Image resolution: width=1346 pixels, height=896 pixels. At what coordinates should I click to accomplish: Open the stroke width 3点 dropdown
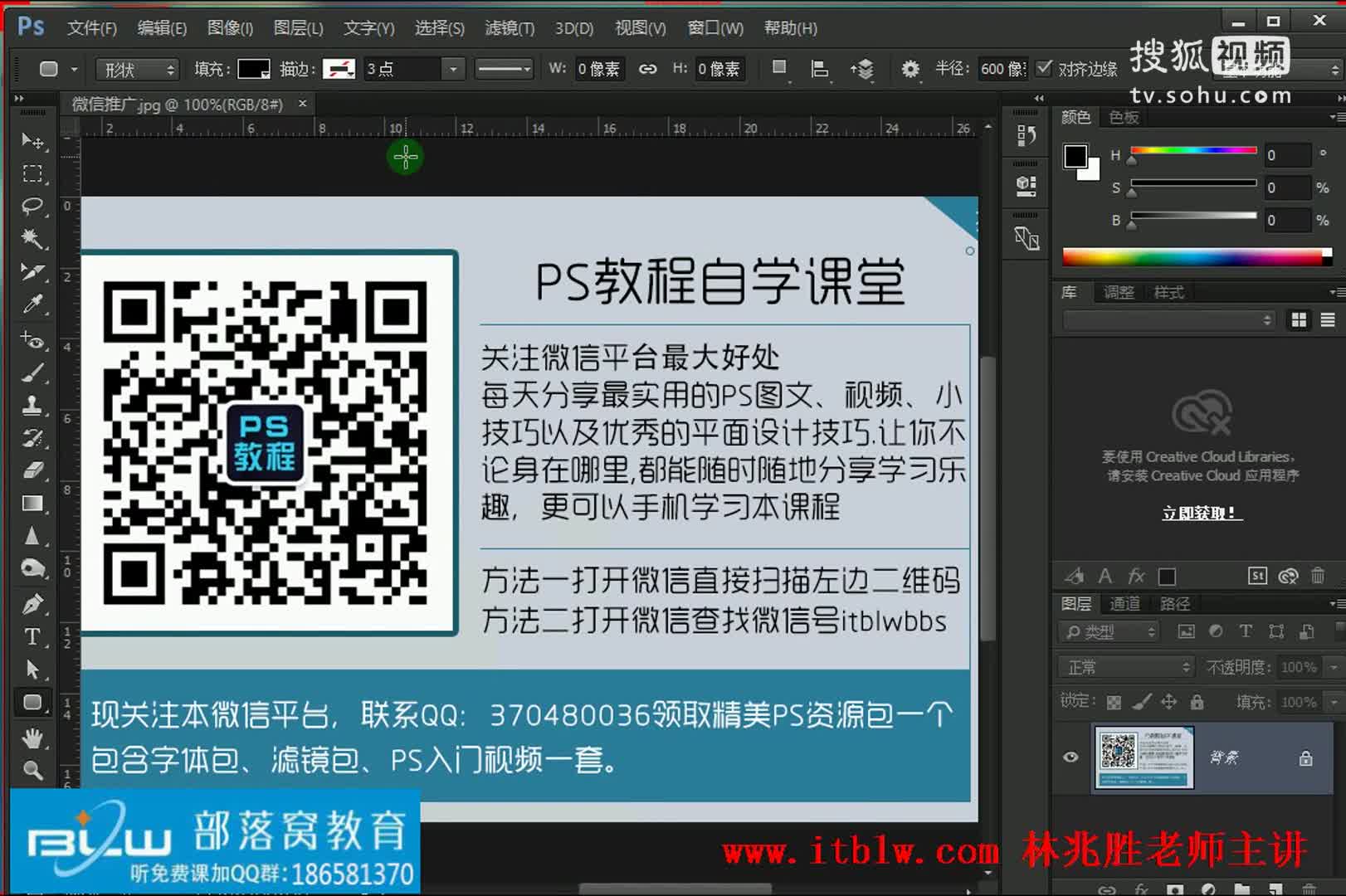pyautogui.click(x=452, y=69)
